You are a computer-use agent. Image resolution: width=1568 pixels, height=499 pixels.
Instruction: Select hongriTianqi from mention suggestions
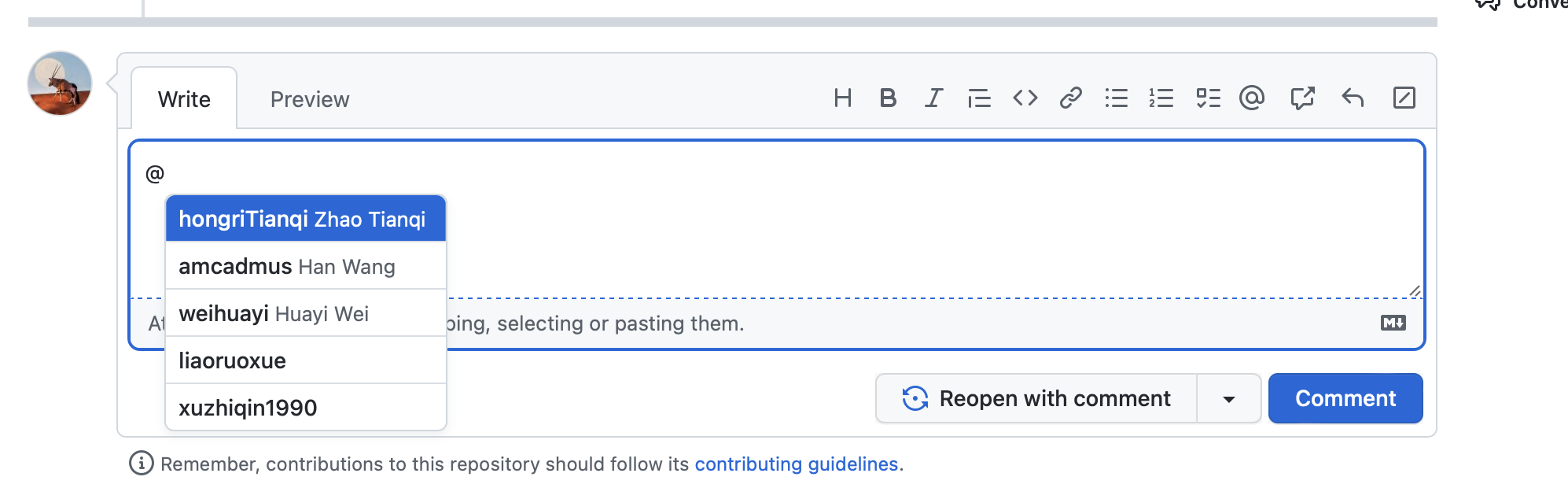pyautogui.click(x=305, y=219)
